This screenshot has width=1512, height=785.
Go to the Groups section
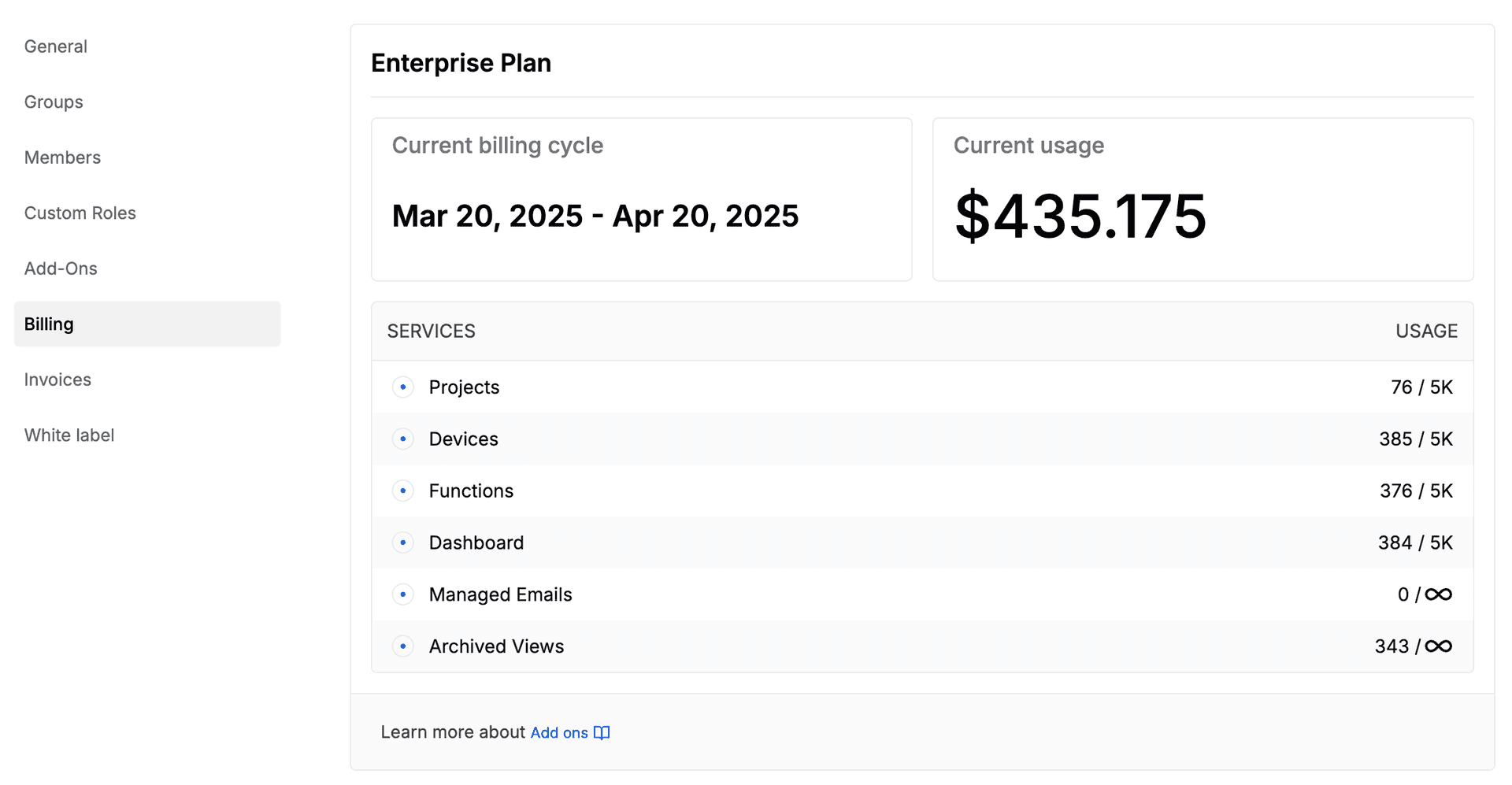coord(54,102)
